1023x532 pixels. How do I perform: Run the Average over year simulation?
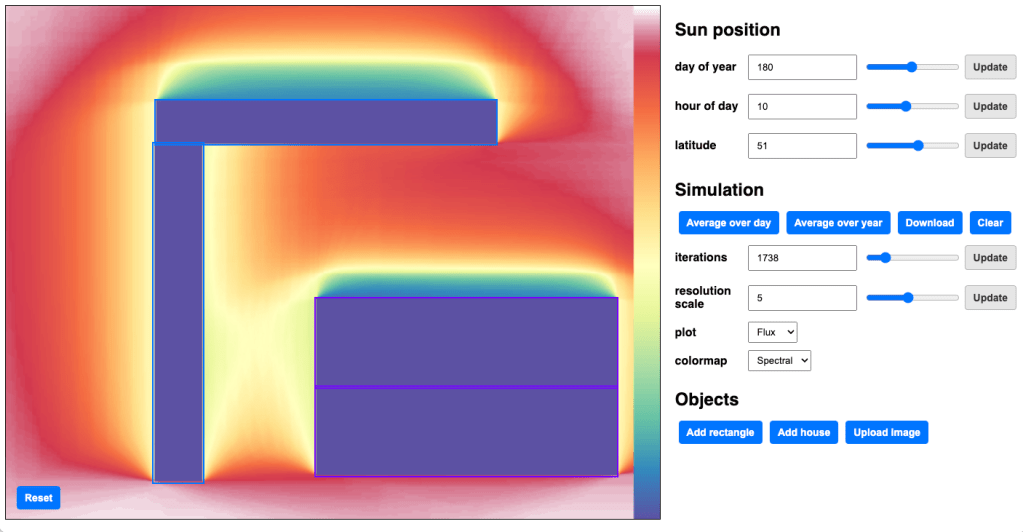pyautogui.click(x=838, y=223)
